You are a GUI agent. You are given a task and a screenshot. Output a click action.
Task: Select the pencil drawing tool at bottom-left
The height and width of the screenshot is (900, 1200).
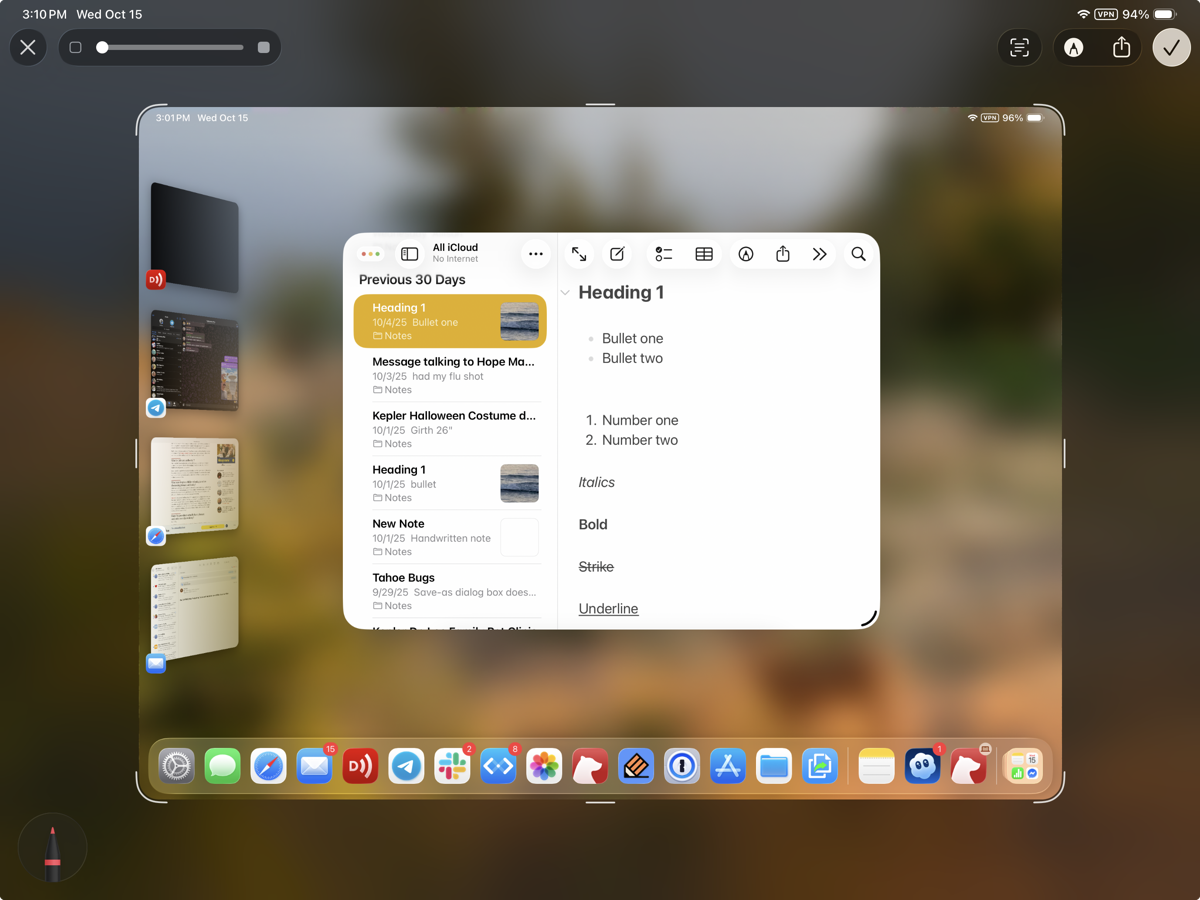click(52, 848)
